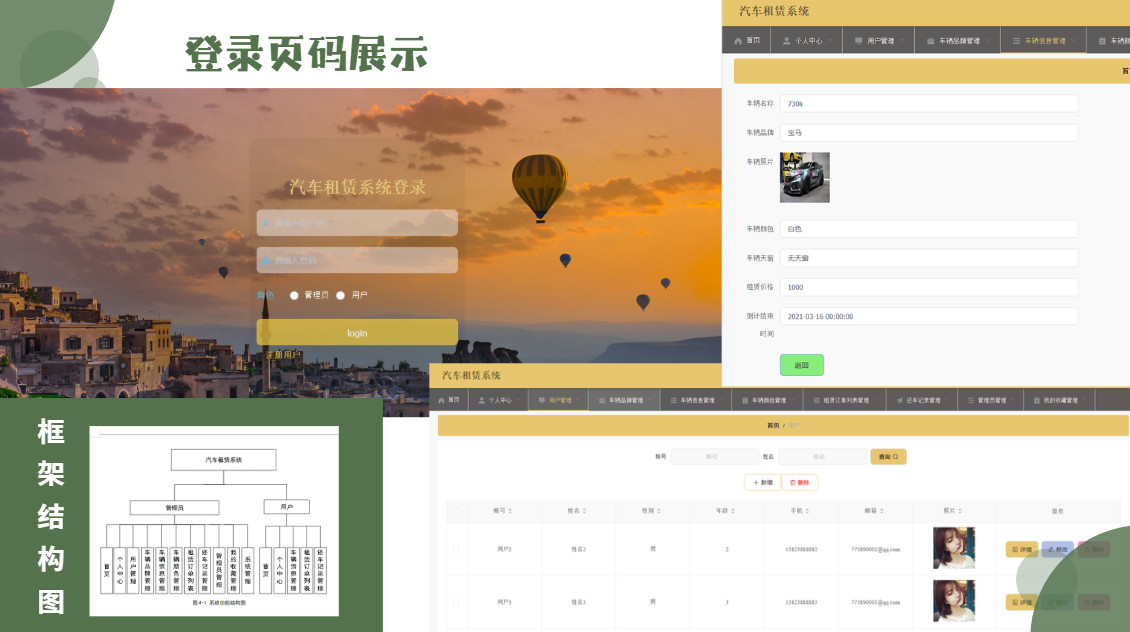Click the 查询 search button
Image resolution: width=1130 pixels, height=632 pixels.
click(x=888, y=457)
